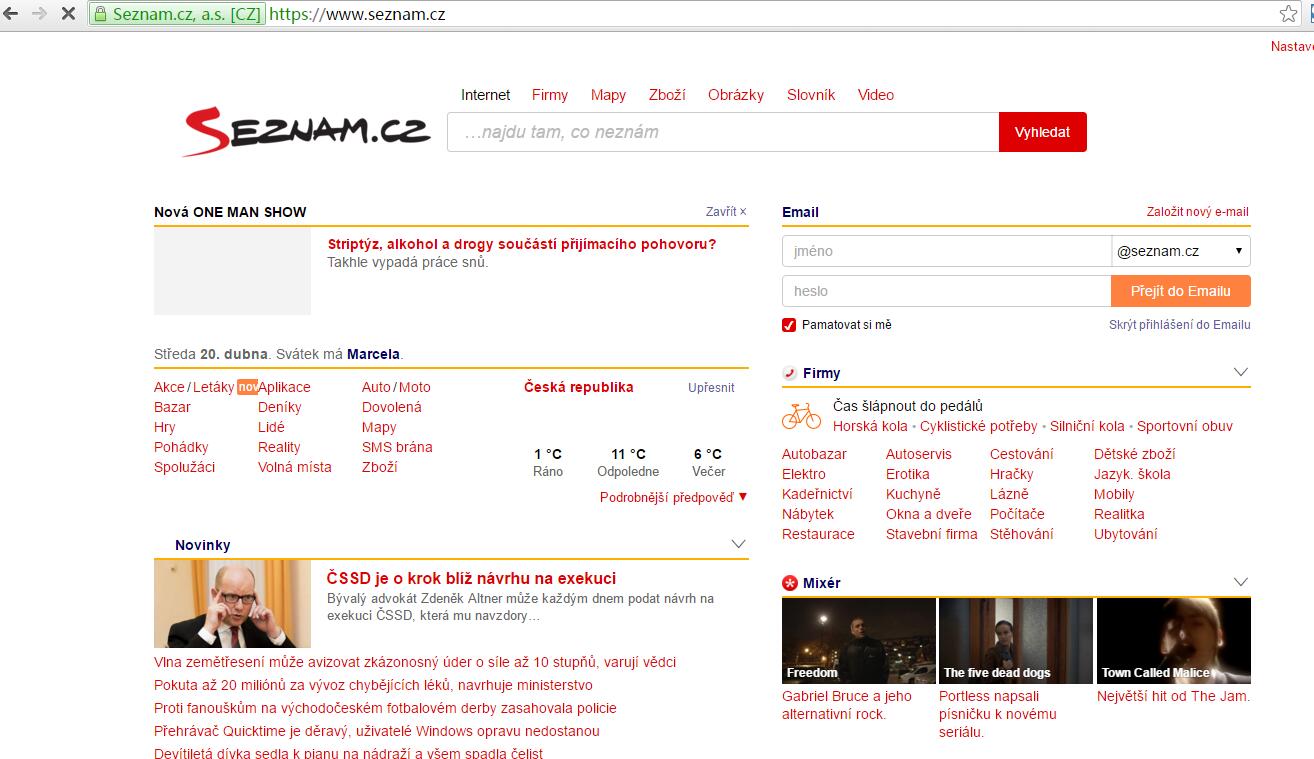
Task: Collapse the Novinky section chevron
Action: 739,544
